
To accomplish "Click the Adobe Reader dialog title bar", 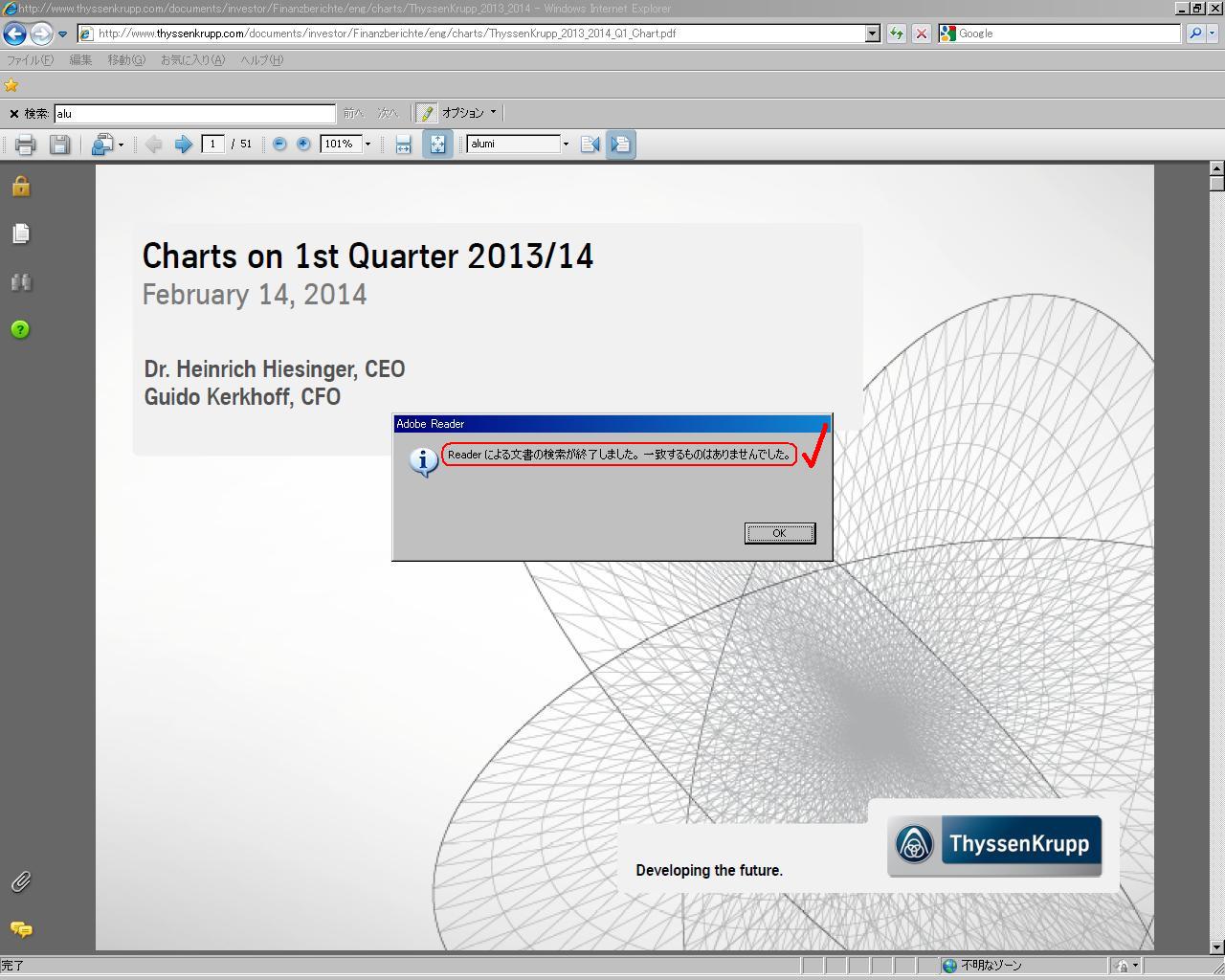I will [612, 424].
